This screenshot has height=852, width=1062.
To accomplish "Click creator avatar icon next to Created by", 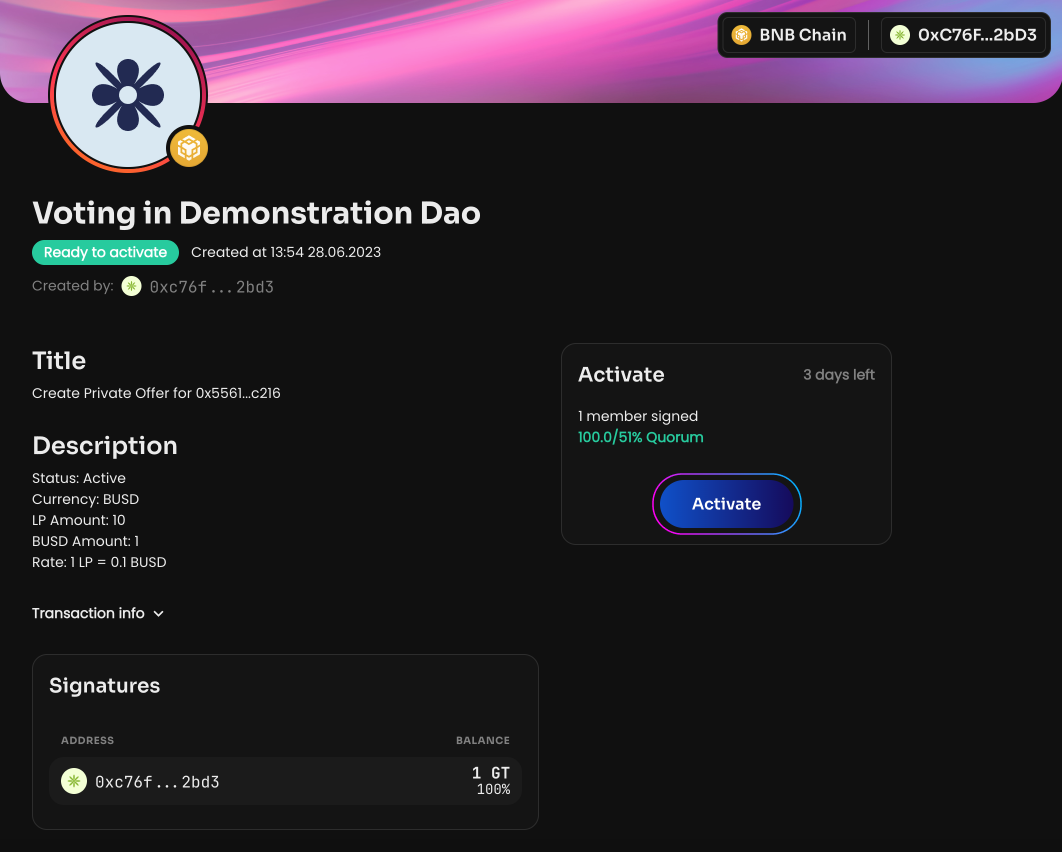I will (131, 286).
